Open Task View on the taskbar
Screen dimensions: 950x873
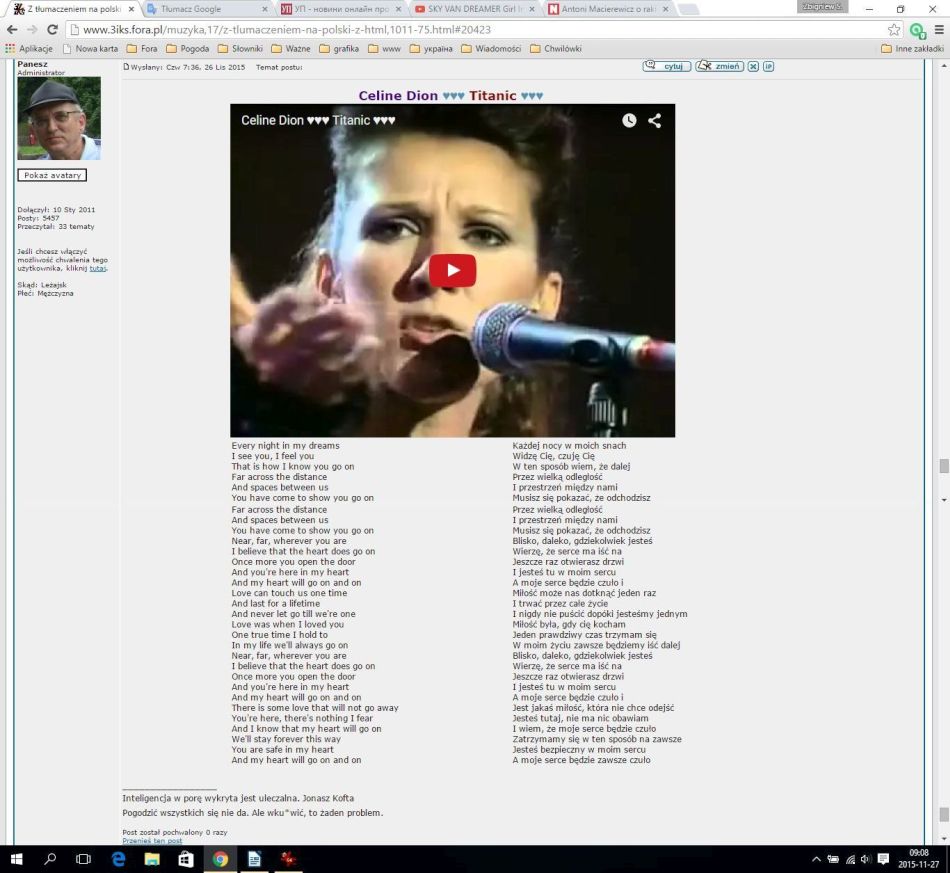84,859
